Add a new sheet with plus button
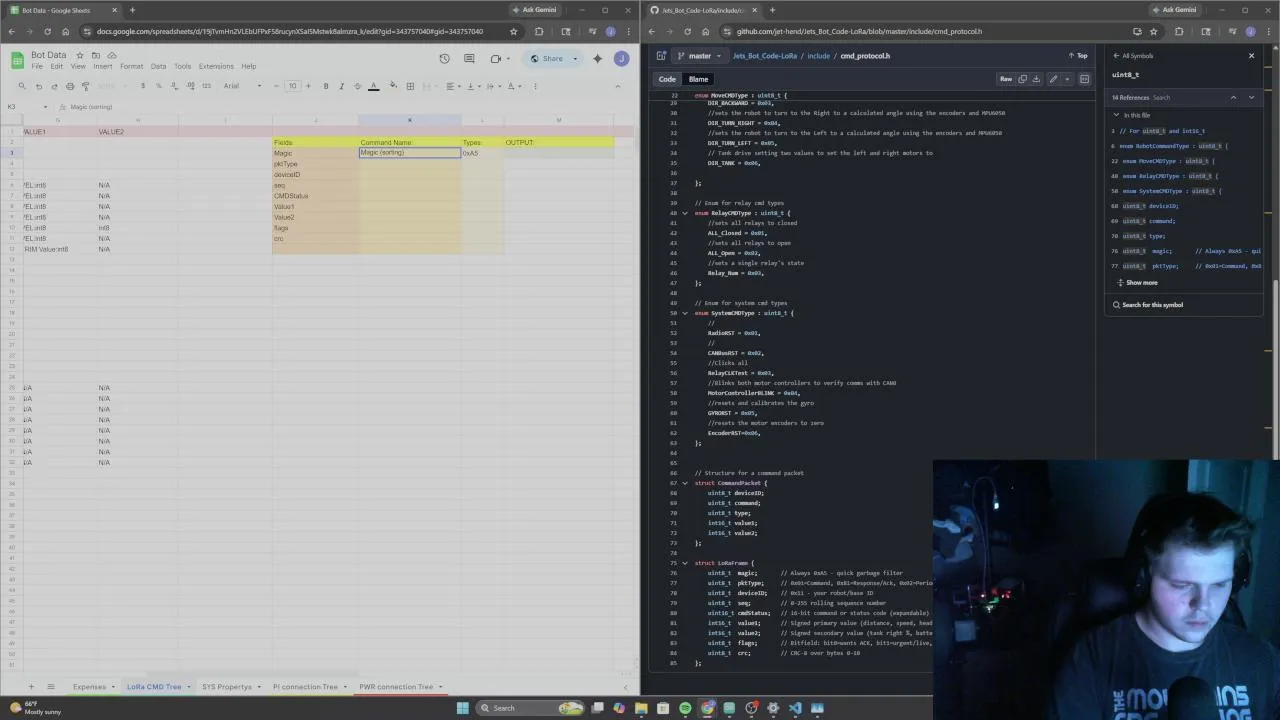This screenshot has width=1280, height=720. tap(31, 687)
